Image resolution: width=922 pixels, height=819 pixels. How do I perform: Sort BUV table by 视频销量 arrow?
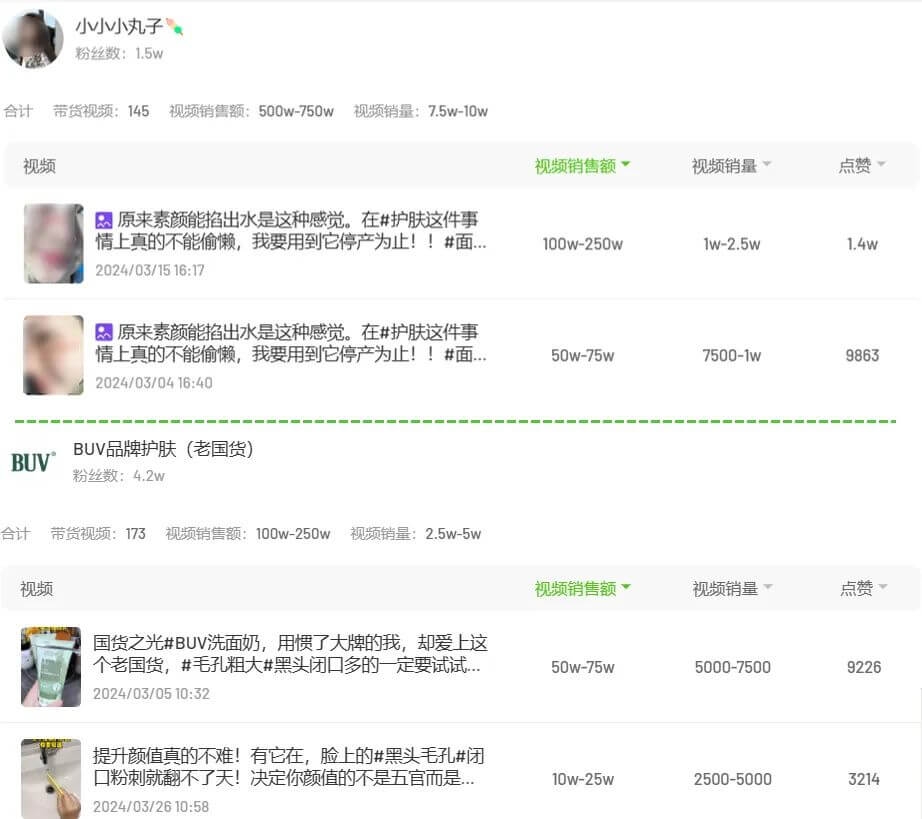(x=768, y=587)
